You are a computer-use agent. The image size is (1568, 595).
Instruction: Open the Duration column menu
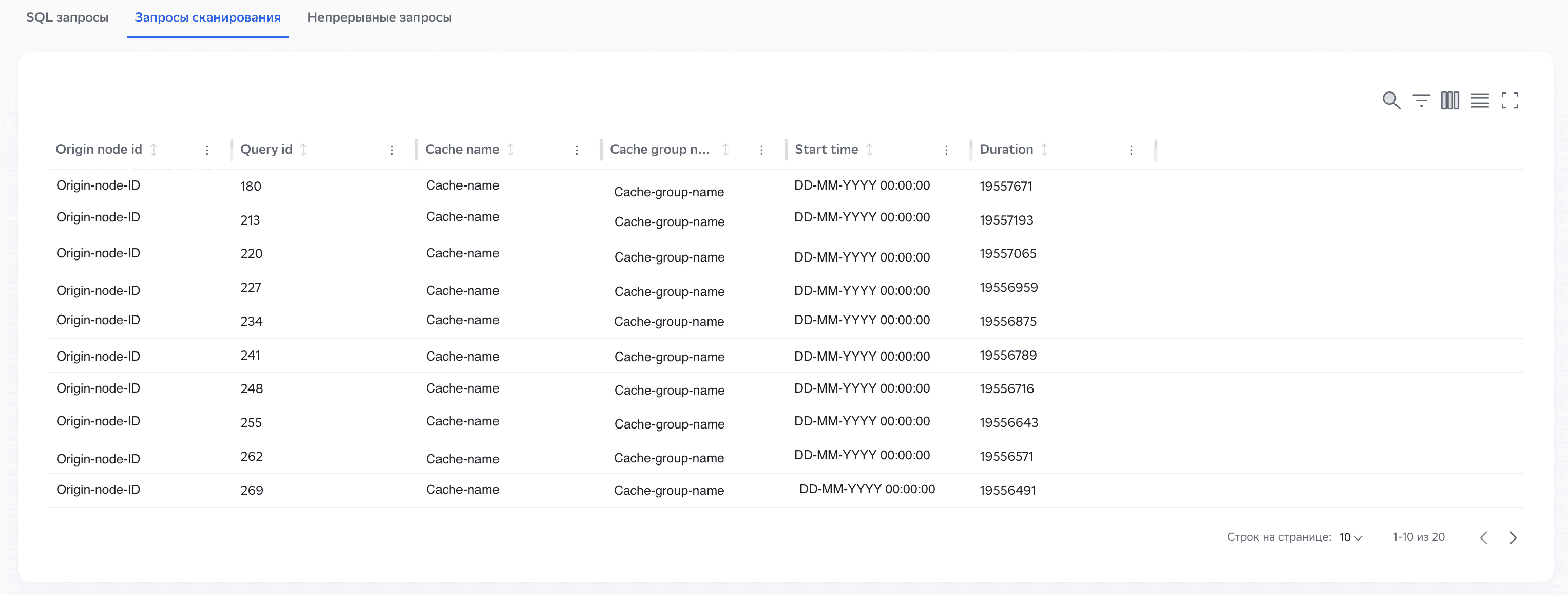coord(1131,149)
